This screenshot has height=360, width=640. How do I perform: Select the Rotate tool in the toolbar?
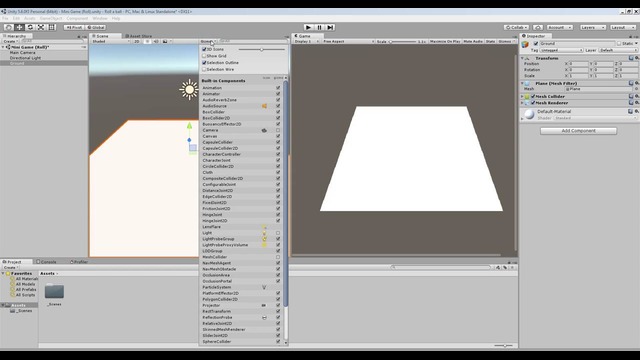tap(30, 27)
